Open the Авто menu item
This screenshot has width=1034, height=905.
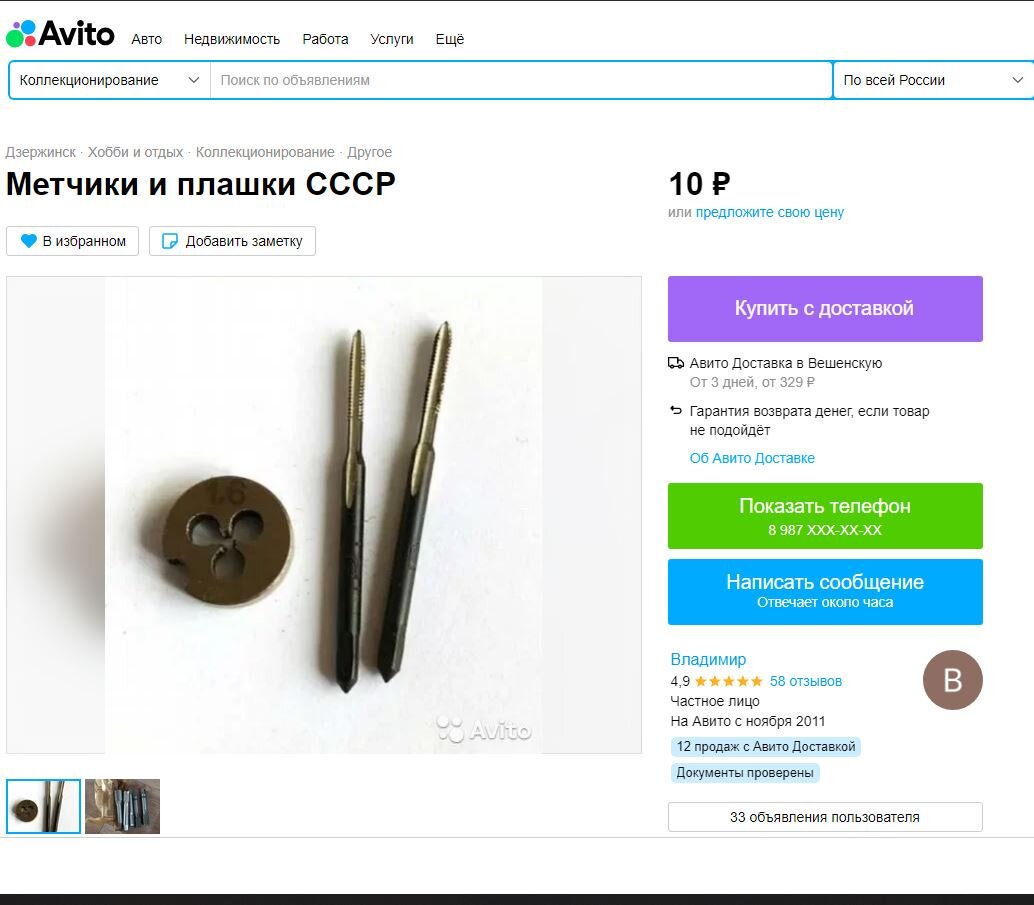click(x=146, y=40)
